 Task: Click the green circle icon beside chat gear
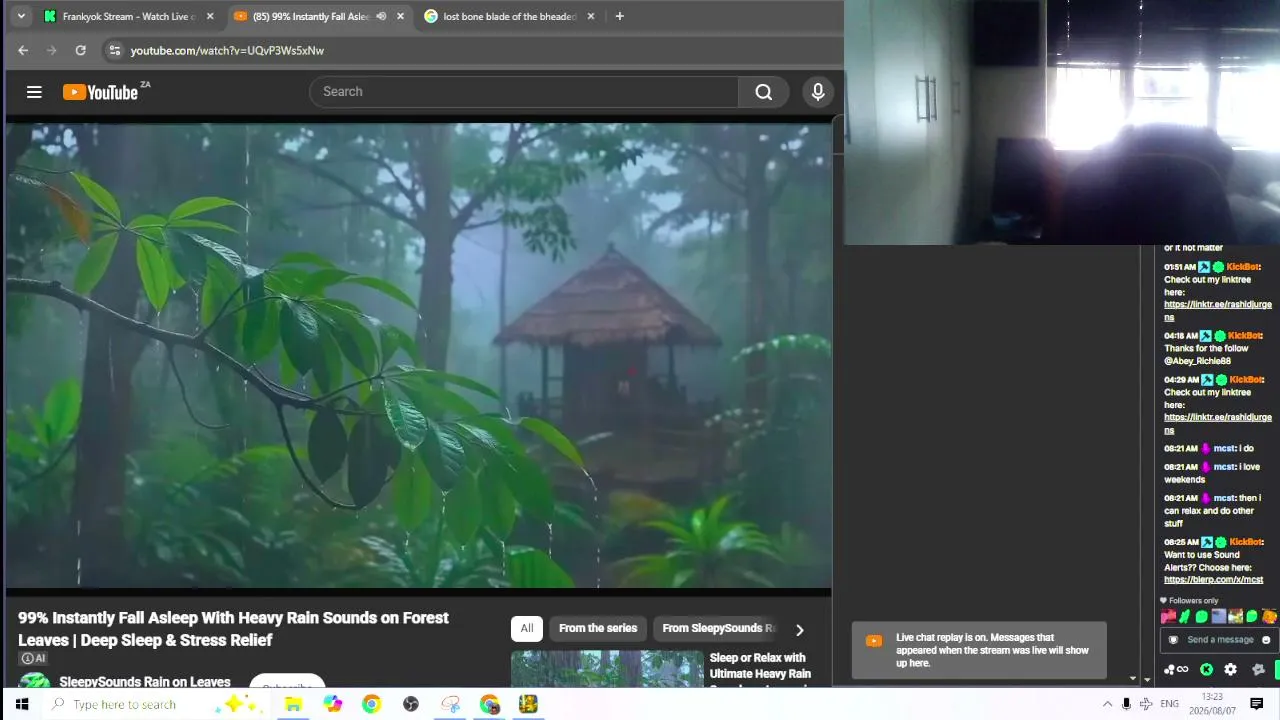pos(1207,670)
